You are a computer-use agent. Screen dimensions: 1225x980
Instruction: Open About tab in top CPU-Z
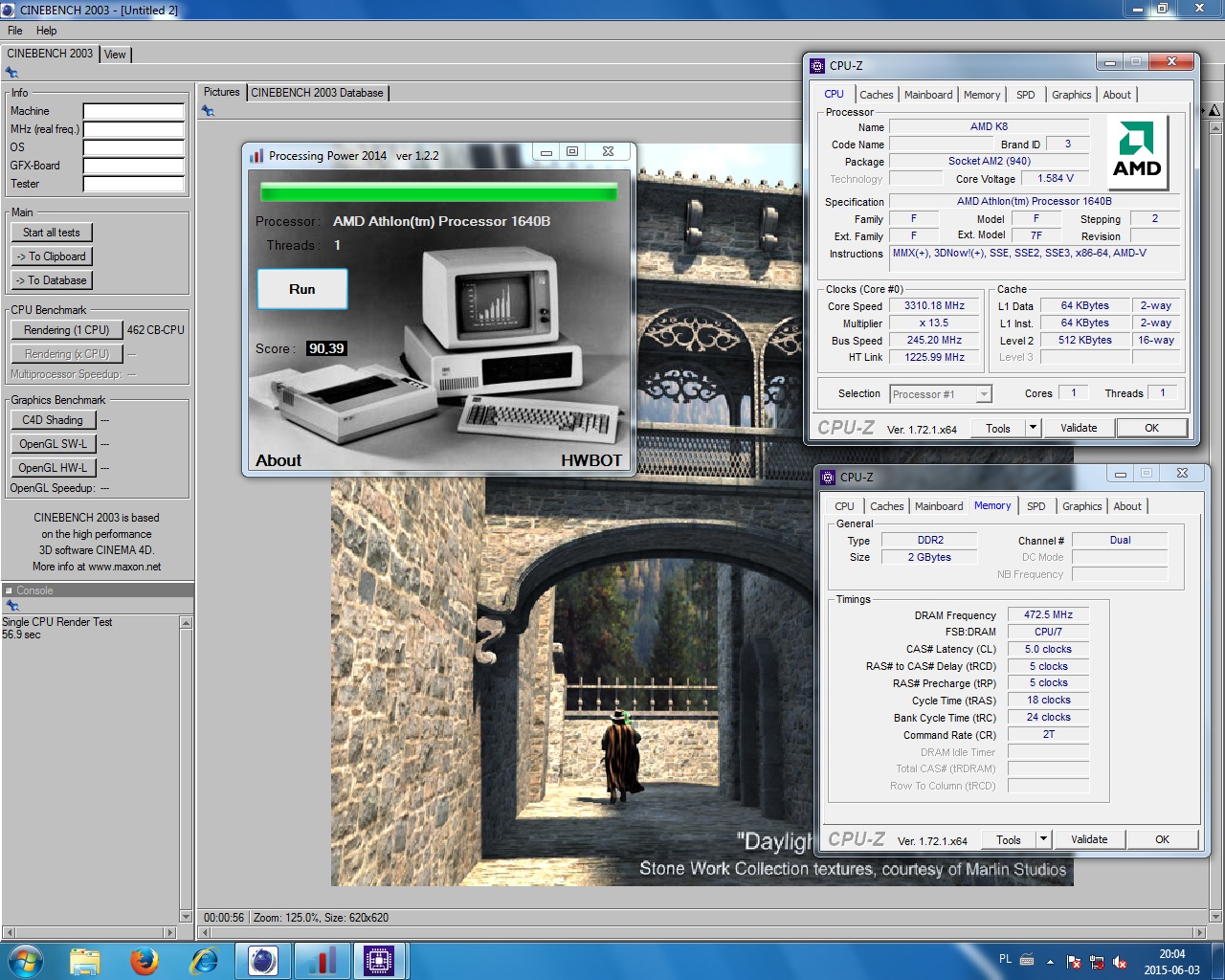(1117, 95)
